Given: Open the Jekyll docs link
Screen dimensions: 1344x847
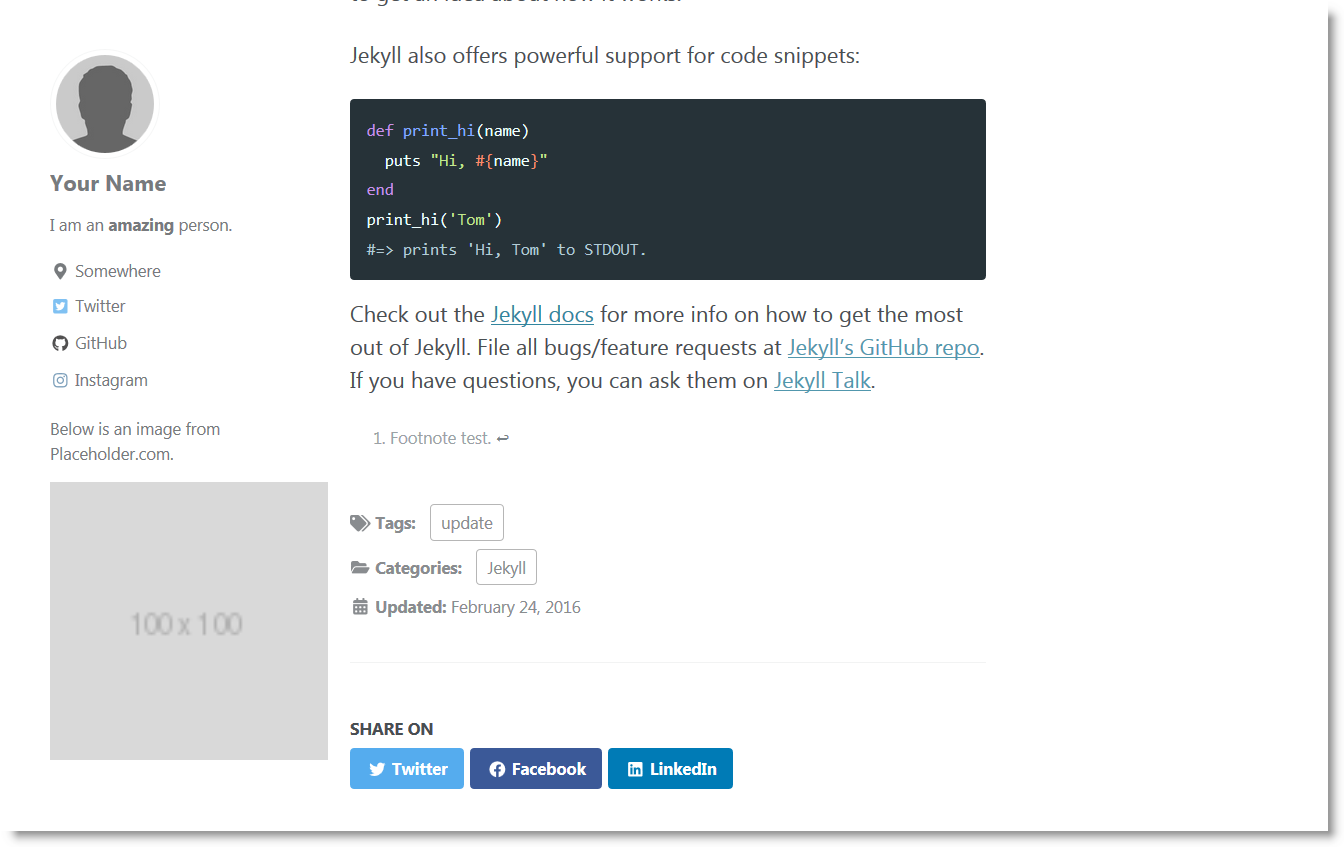Looking at the screenshot, I should tap(542, 314).
